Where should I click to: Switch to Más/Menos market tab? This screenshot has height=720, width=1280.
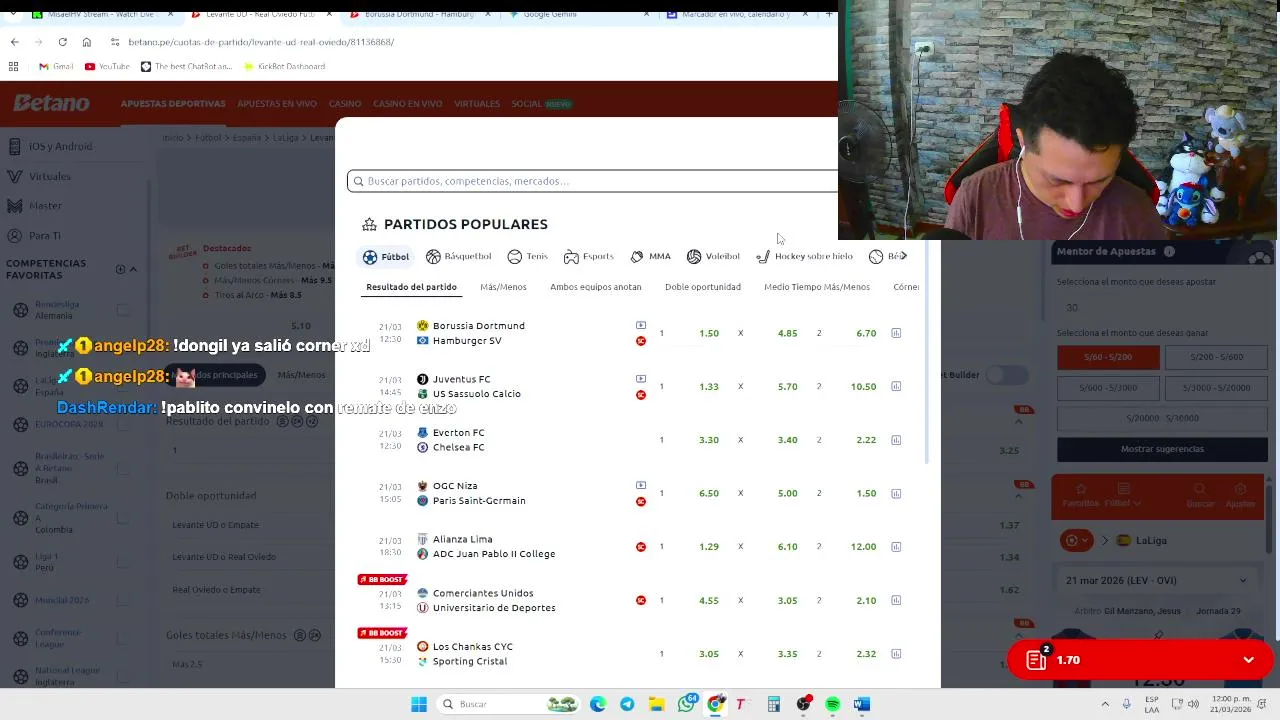pyautogui.click(x=503, y=287)
